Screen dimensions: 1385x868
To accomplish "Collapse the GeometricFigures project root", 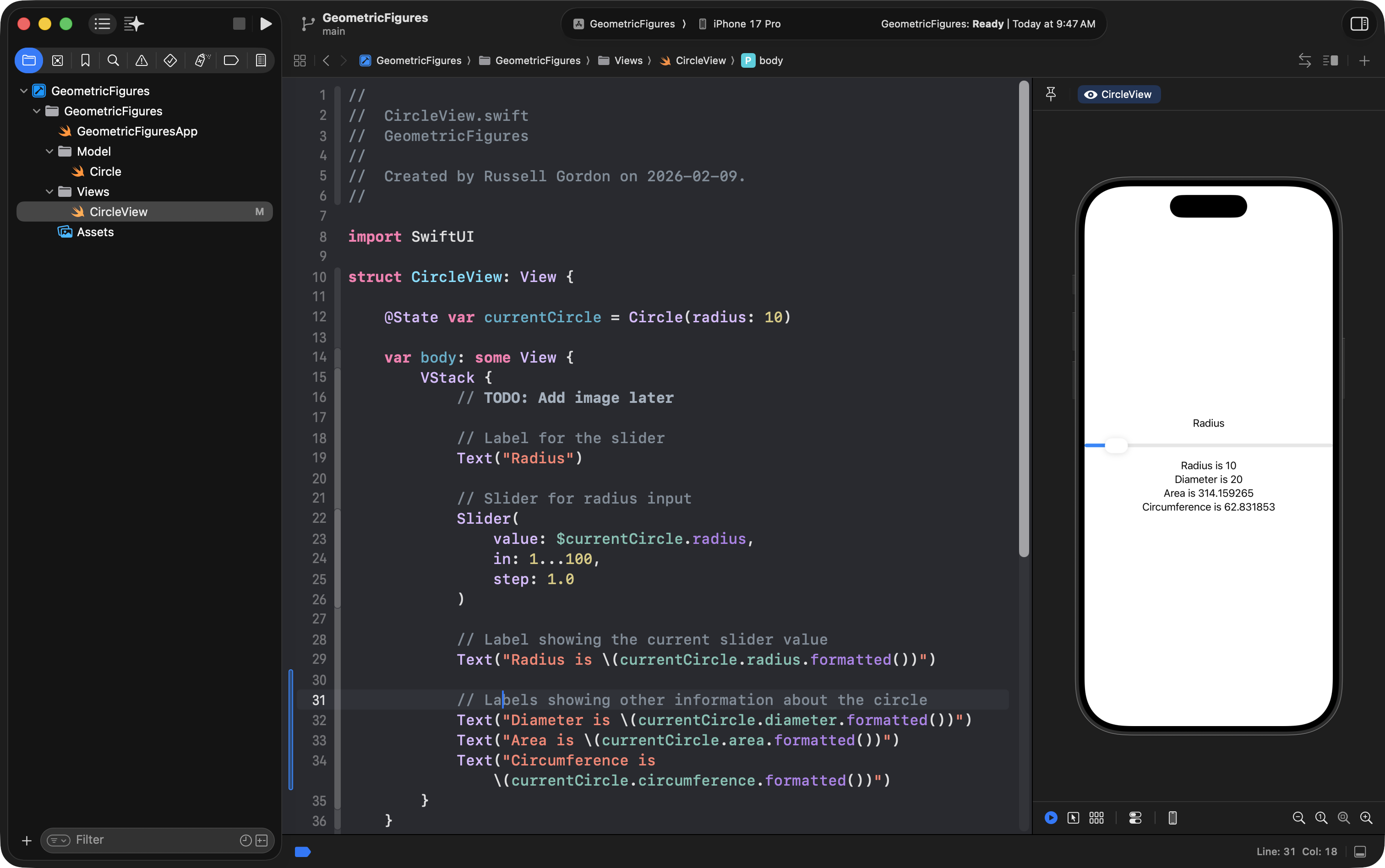I will click(x=23, y=91).
